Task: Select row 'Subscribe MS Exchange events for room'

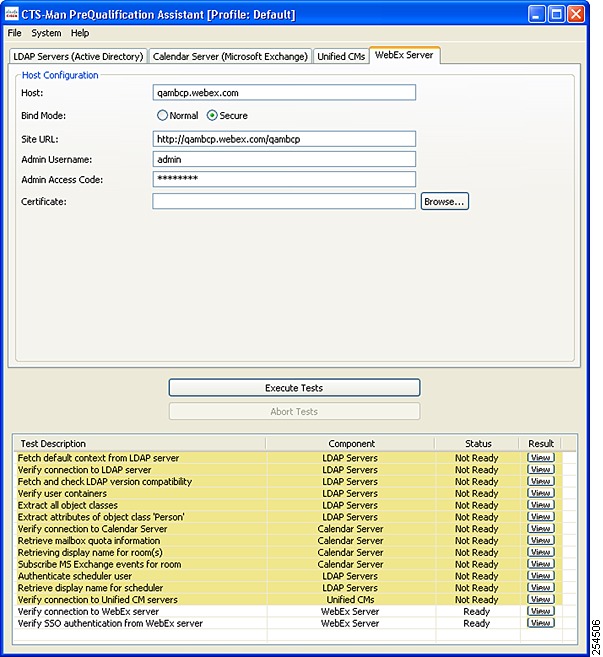Action: pos(288,564)
